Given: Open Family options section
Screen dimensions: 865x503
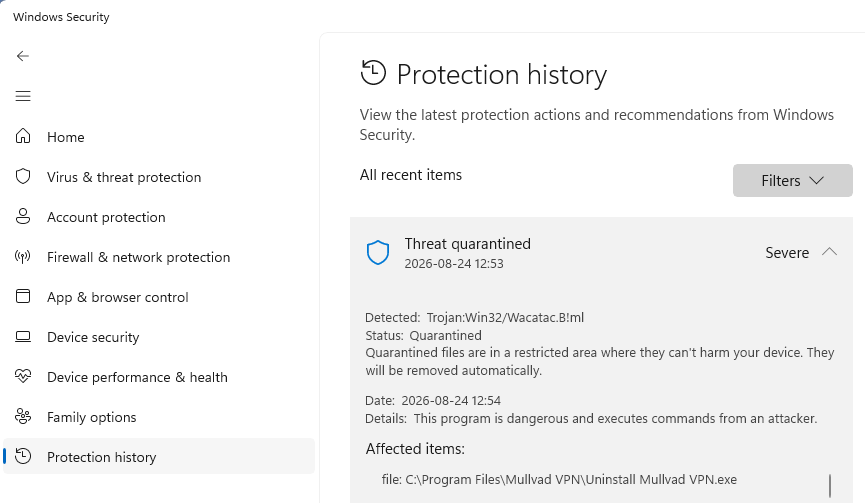Looking at the screenshot, I should (x=159, y=417).
